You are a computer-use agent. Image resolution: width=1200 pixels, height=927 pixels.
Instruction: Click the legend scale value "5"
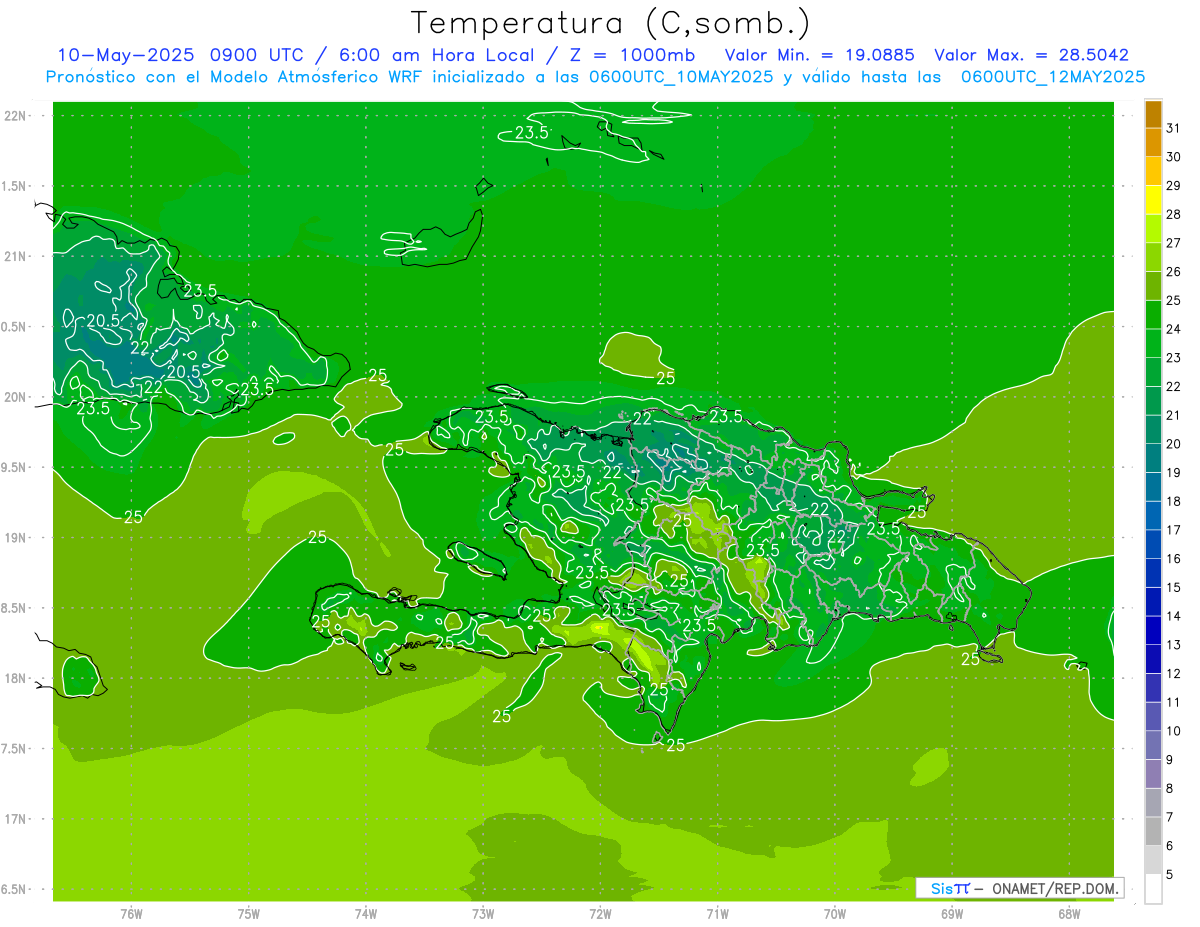(1170, 875)
